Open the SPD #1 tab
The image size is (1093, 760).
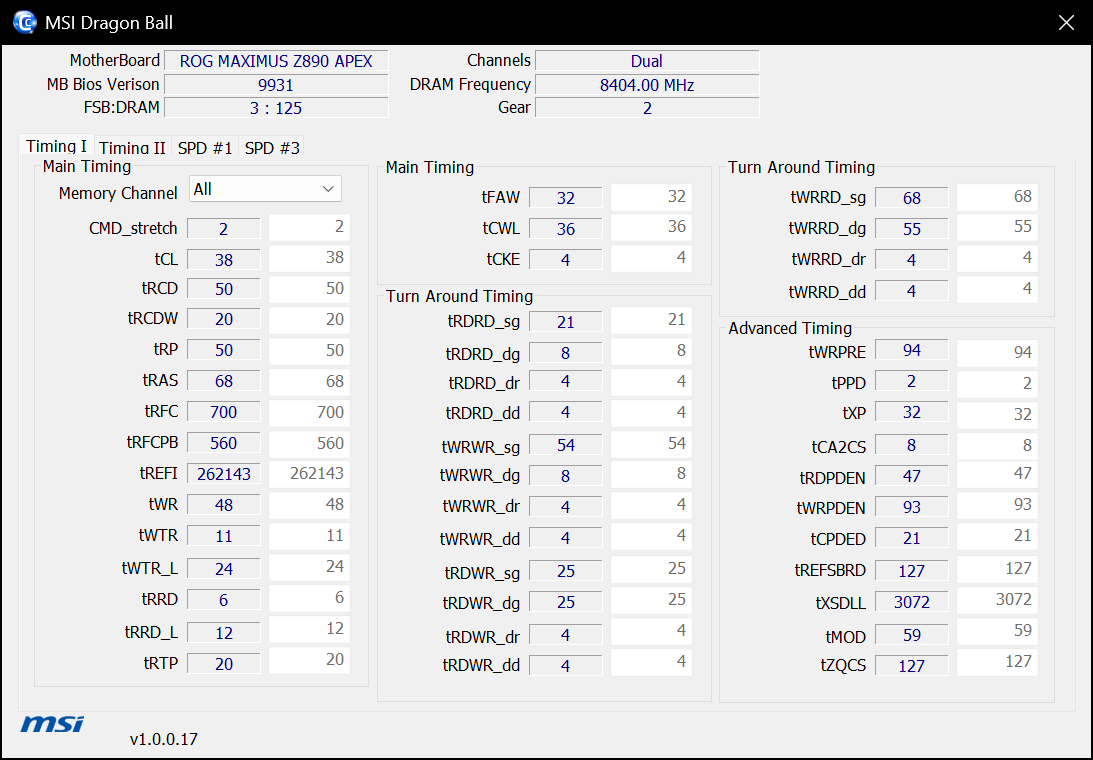(x=204, y=148)
